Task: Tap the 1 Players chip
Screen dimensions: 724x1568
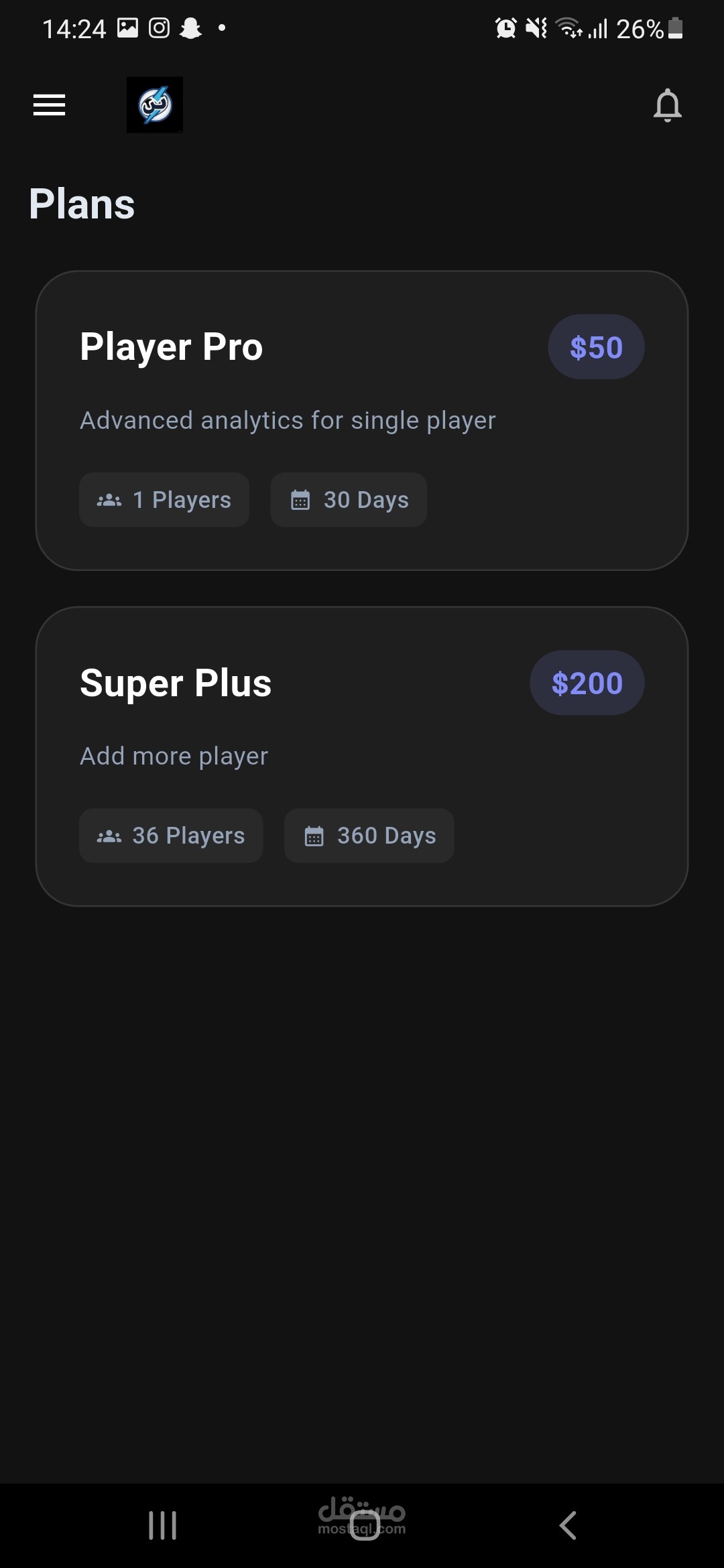Action: click(164, 500)
